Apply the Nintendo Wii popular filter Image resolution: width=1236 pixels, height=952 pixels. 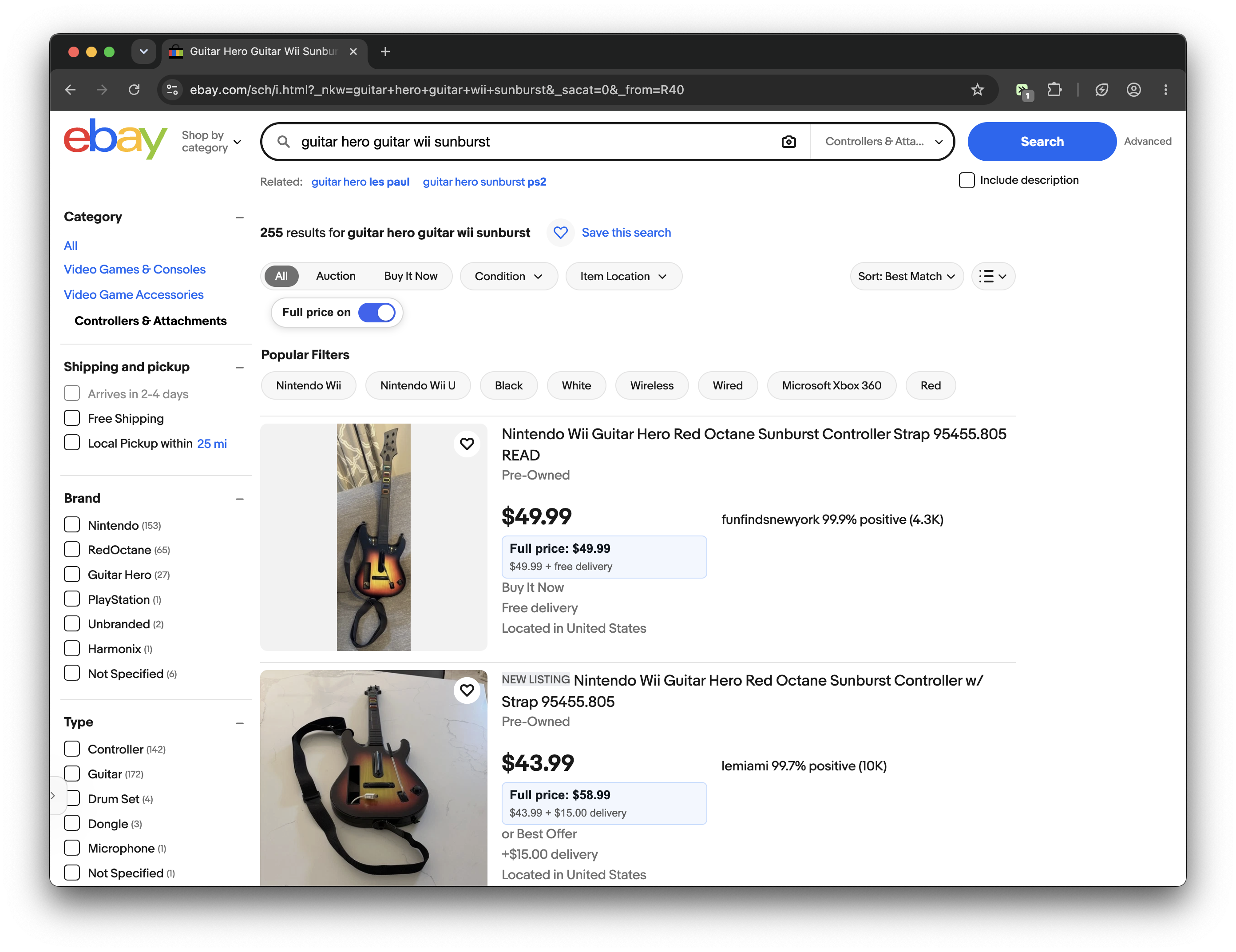point(309,385)
